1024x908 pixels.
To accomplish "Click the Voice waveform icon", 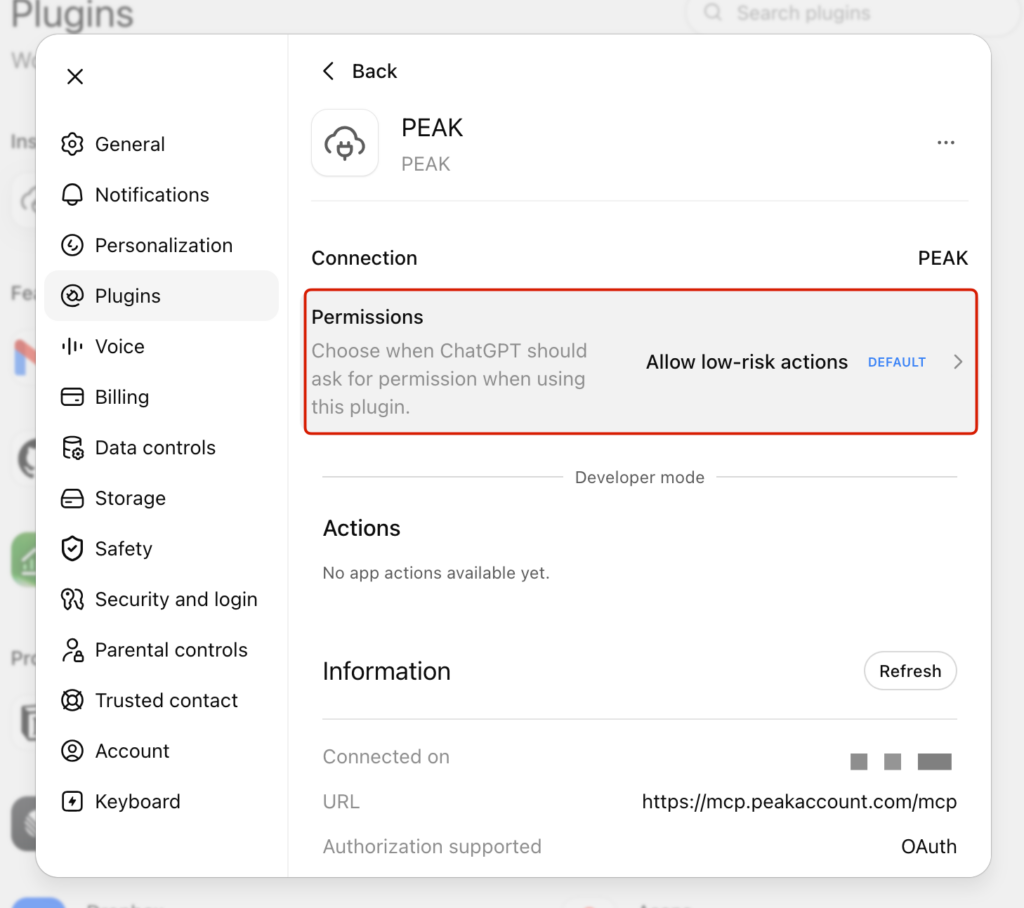I will (72, 346).
